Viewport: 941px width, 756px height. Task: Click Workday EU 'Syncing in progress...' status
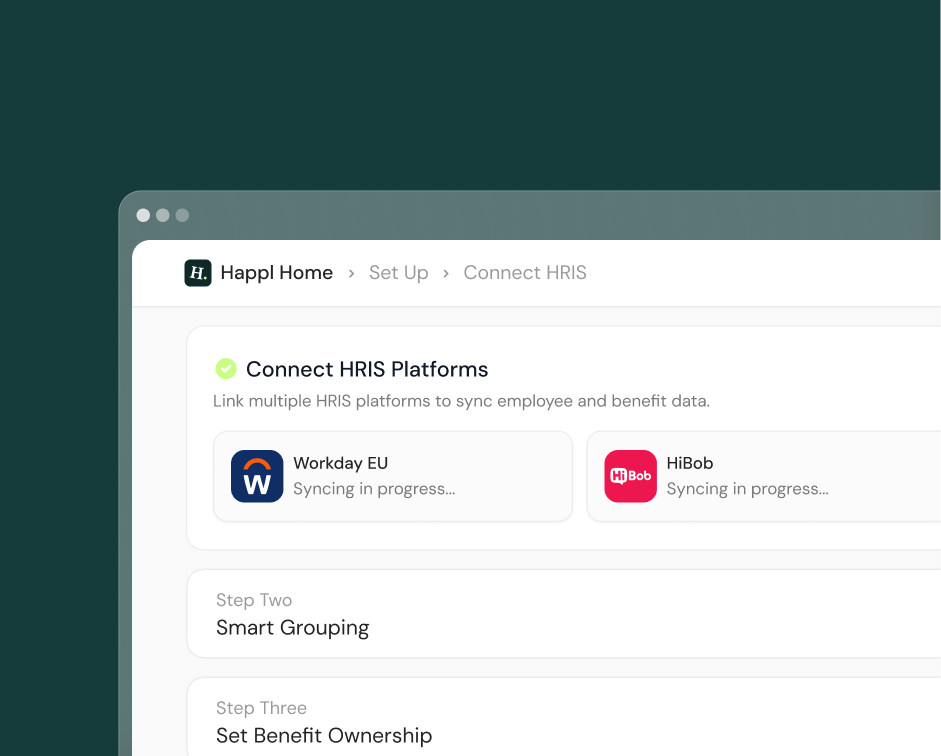374,489
